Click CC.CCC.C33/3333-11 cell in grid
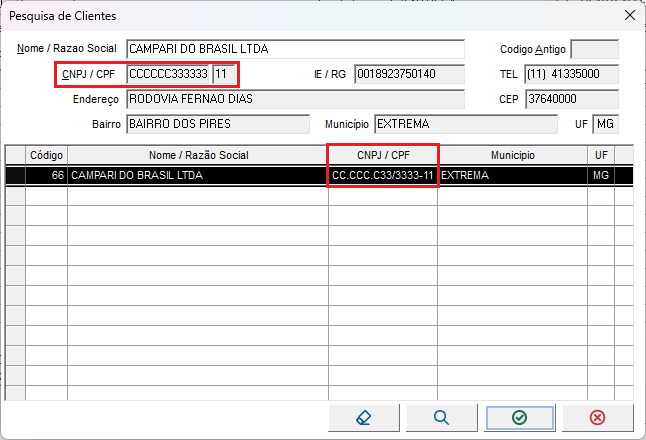The image size is (646, 440). coord(383,176)
